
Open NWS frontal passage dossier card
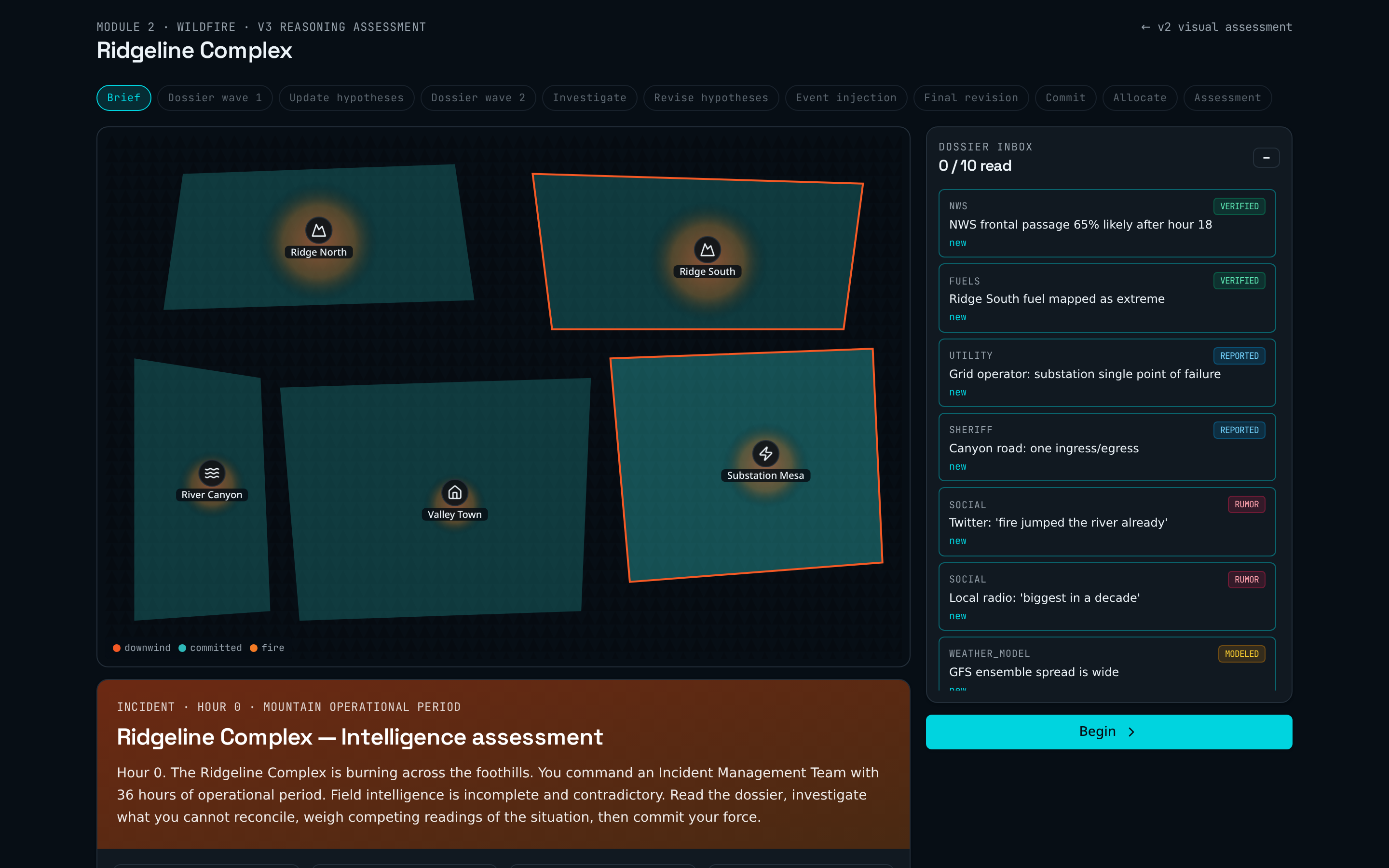pos(1106,223)
